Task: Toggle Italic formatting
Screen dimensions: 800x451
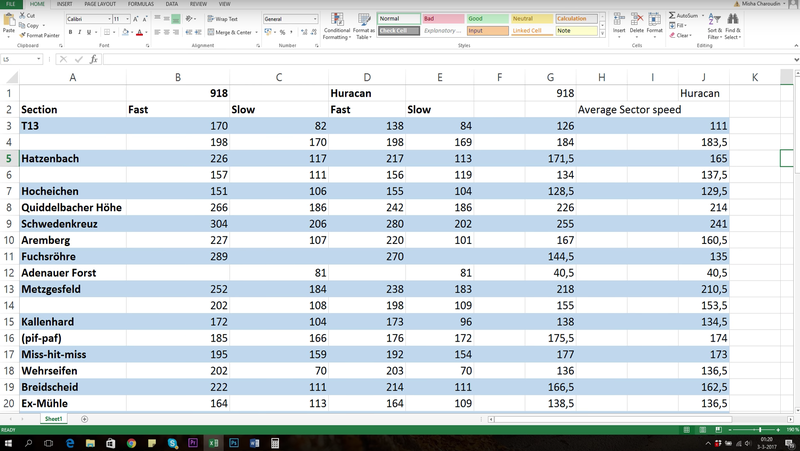Action: [80, 32]
